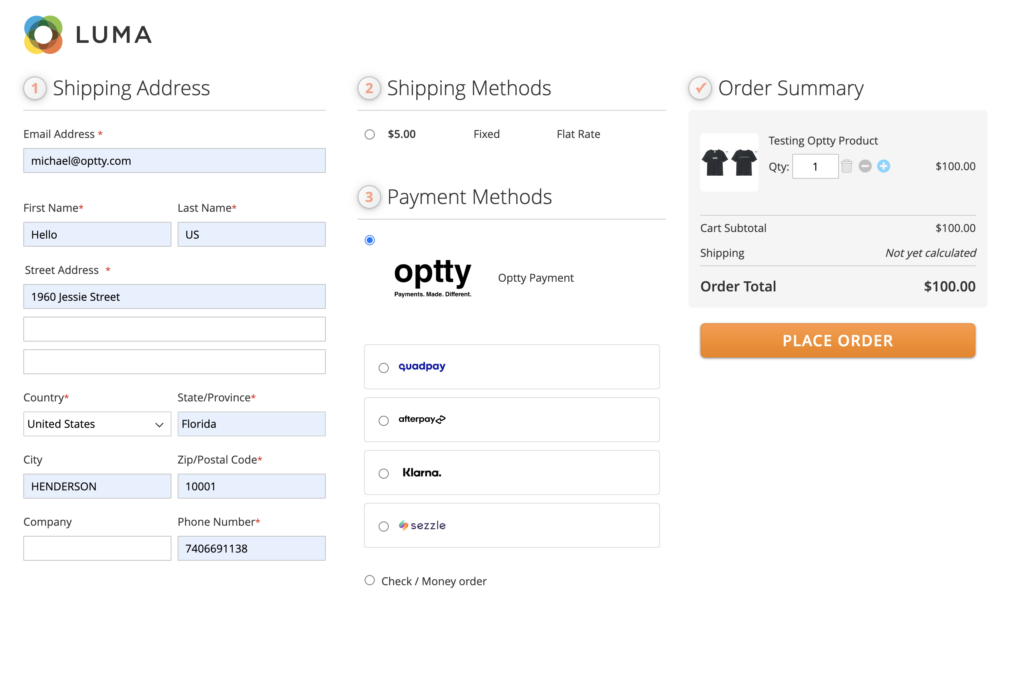Click the Klarna payment logo
The image size is (1024, 680).
tap(421, 472)
